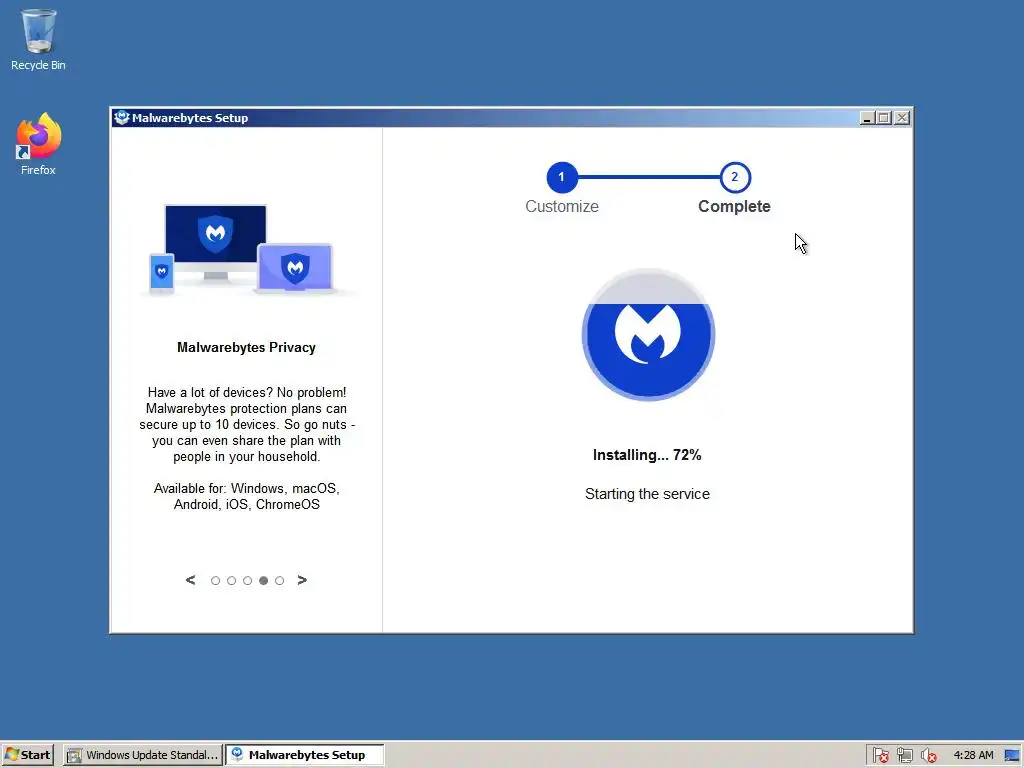
Task: Select the fourth filled carousel dot
Action: coord(263,581)
